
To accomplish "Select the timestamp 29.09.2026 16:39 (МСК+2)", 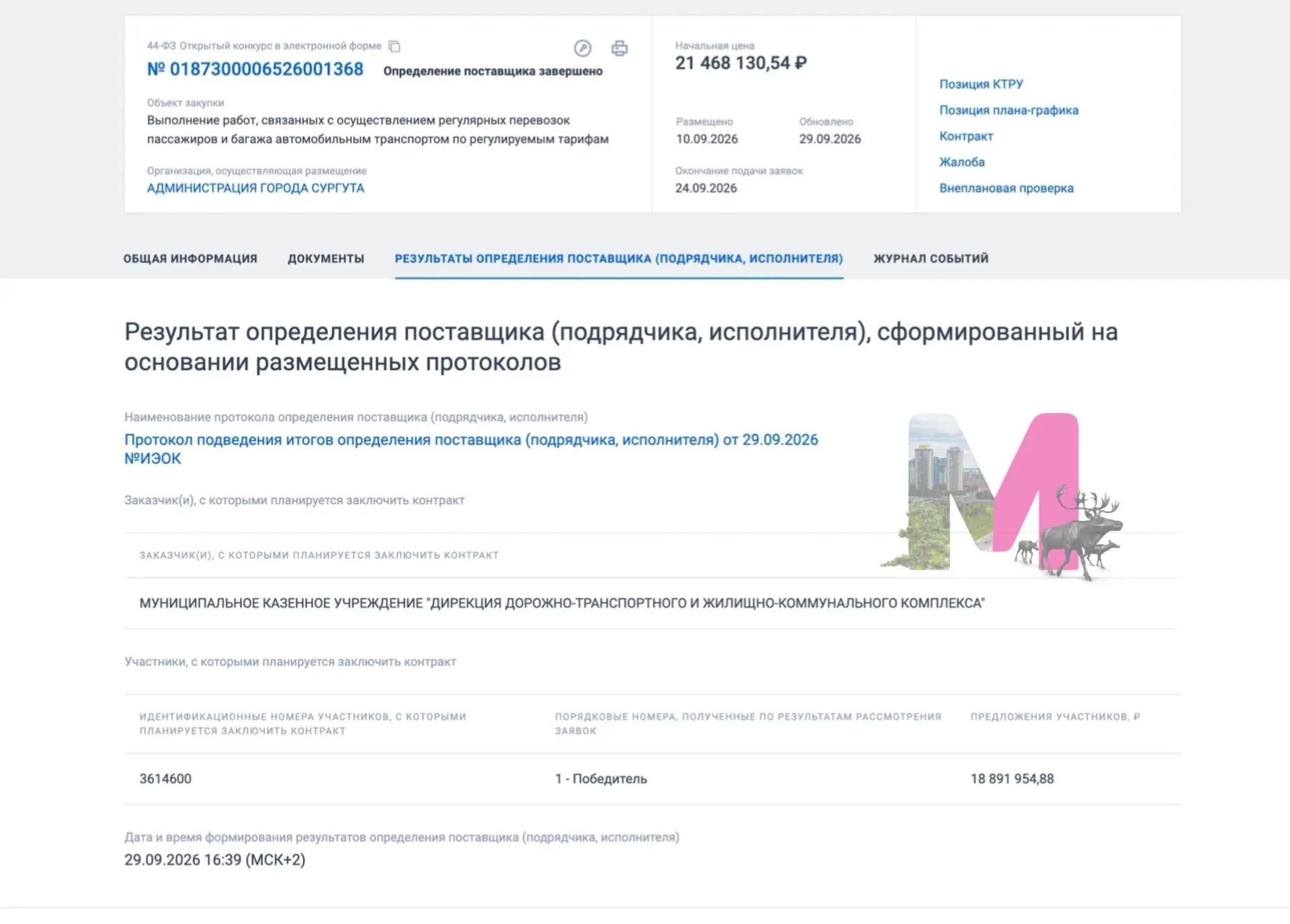I will (214, 860).
